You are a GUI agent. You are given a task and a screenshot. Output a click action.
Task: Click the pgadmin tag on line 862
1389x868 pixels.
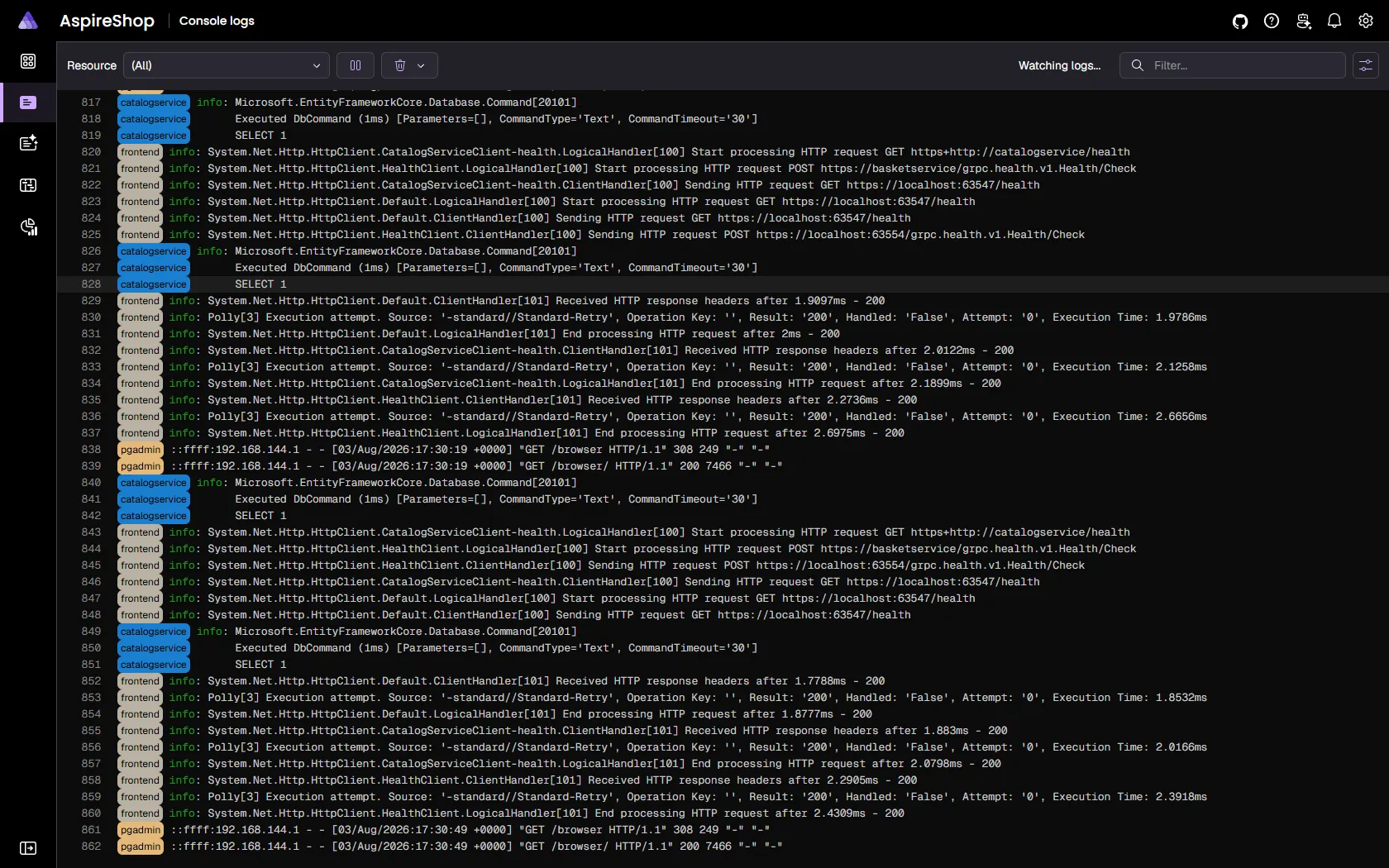(141, 847)
